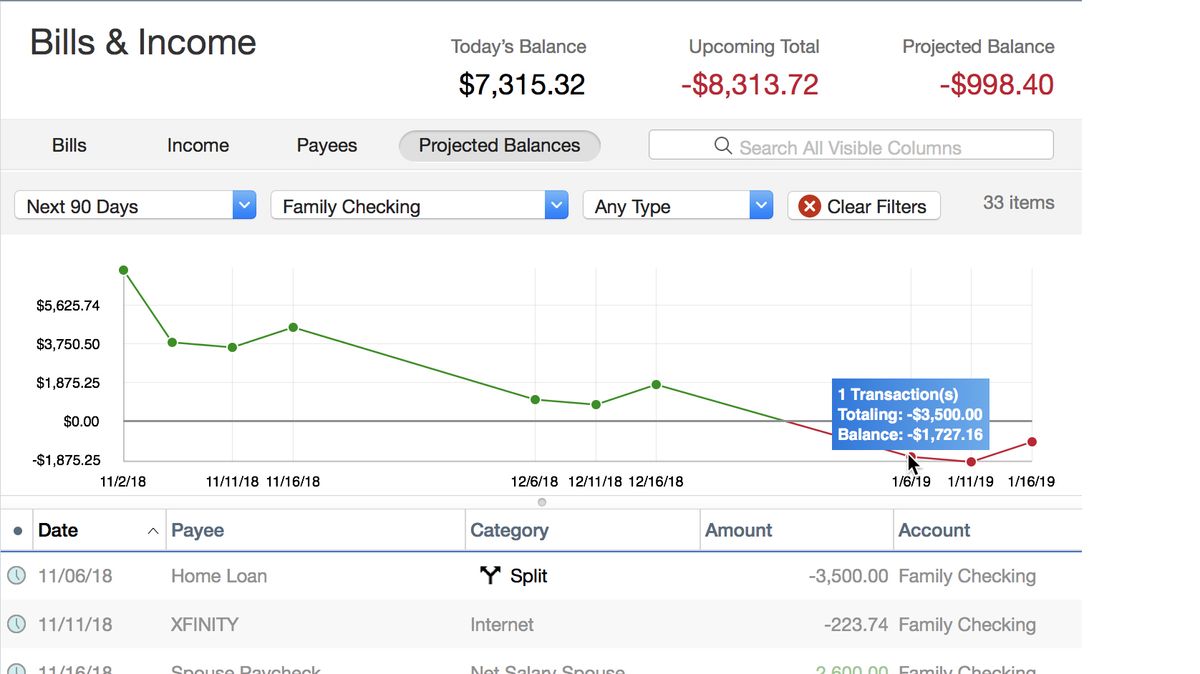
Task: Open the Payees tab
Action: [x=327, y=145]
